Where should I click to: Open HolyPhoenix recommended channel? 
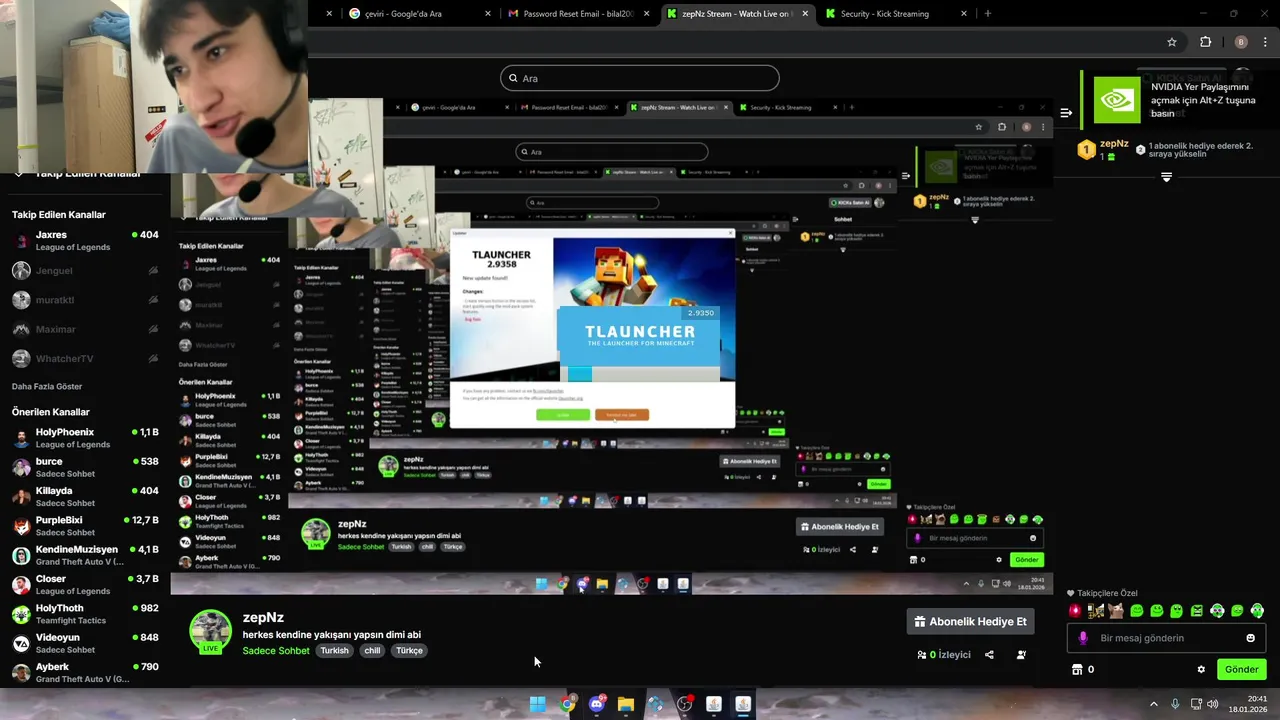pos(85,438)
